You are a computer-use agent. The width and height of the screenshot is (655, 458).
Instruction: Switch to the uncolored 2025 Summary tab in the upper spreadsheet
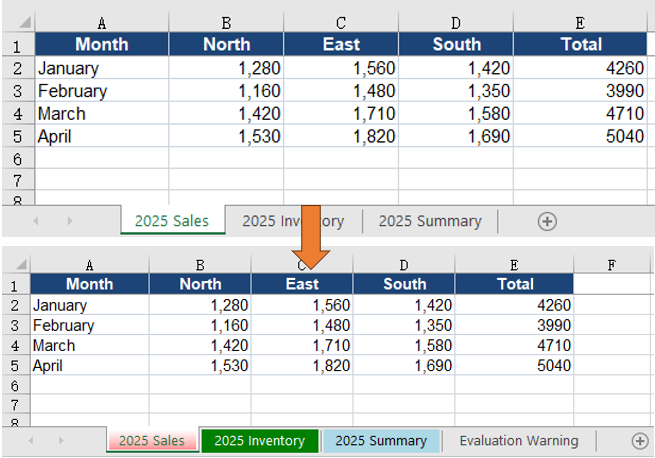[430, 221]
